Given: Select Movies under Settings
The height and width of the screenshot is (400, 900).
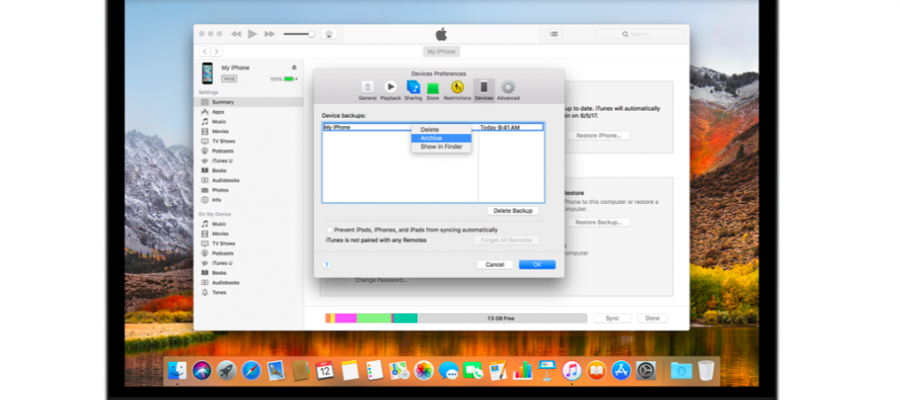Looking at the screenshot, I should (249, 131).
